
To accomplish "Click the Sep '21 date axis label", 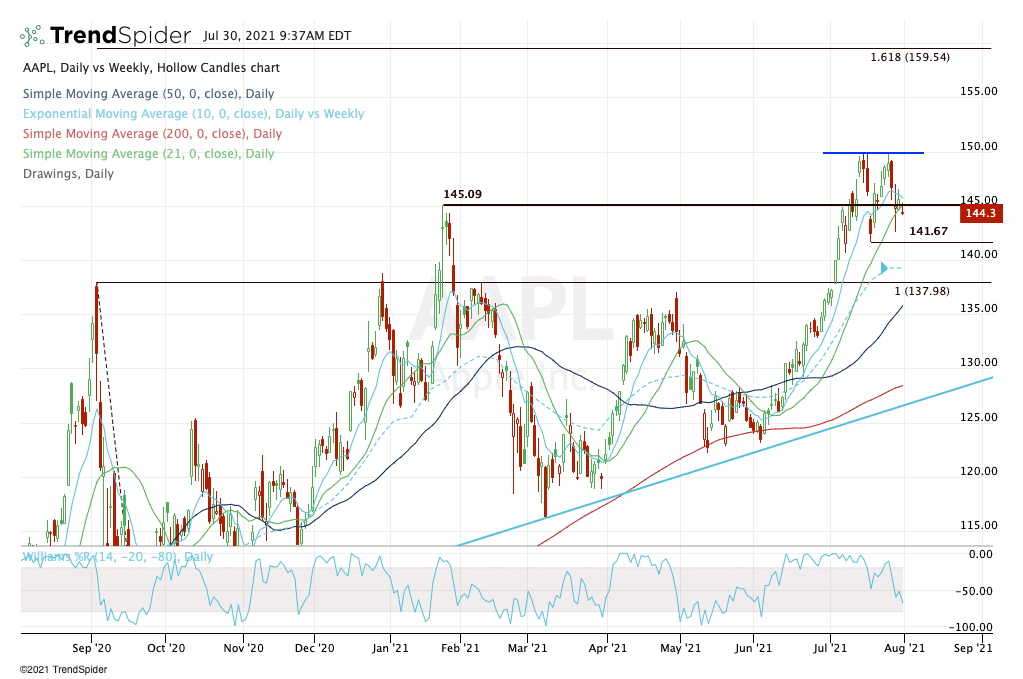I will point(973,648).
